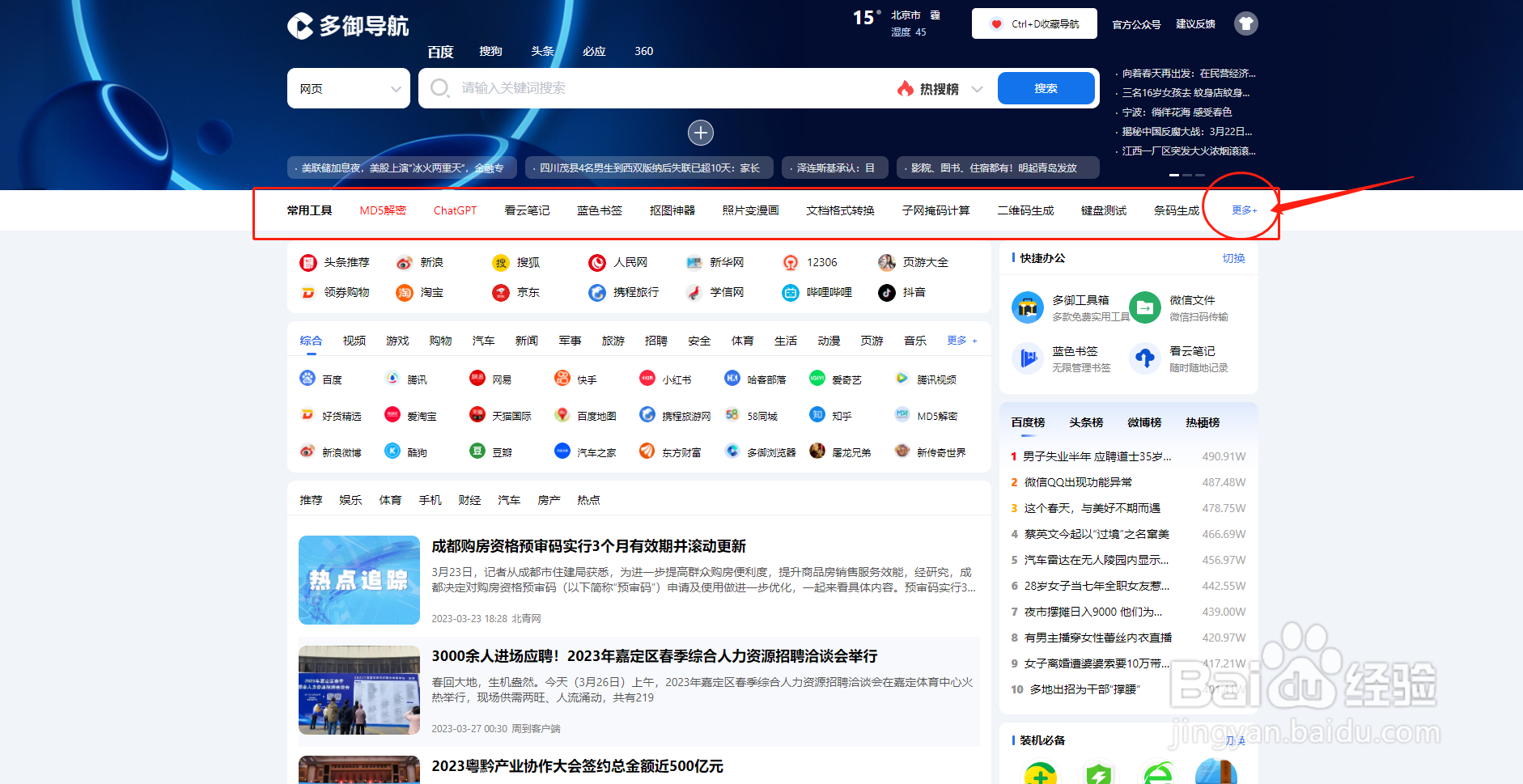Open 知乎 icon link

point(817,414)
